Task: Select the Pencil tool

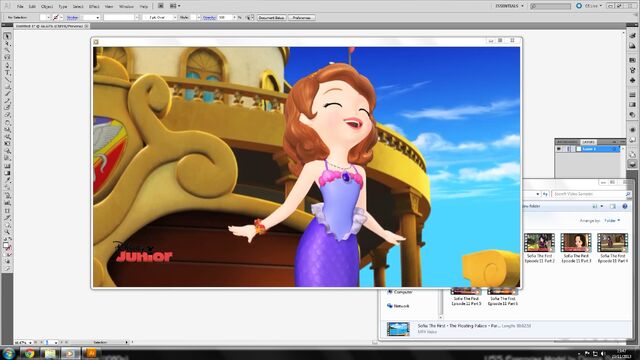Action: (7, 101)
